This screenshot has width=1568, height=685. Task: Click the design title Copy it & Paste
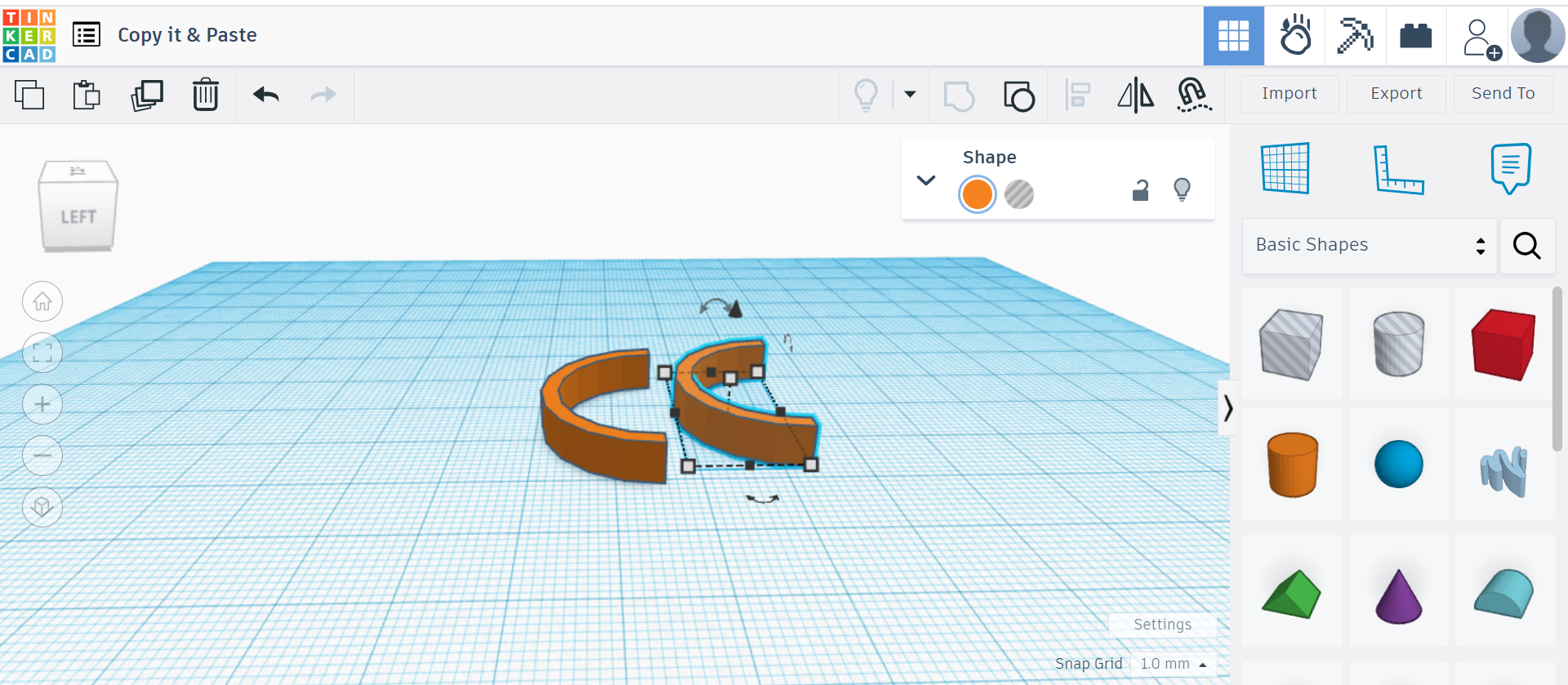(x=187, y=35)
